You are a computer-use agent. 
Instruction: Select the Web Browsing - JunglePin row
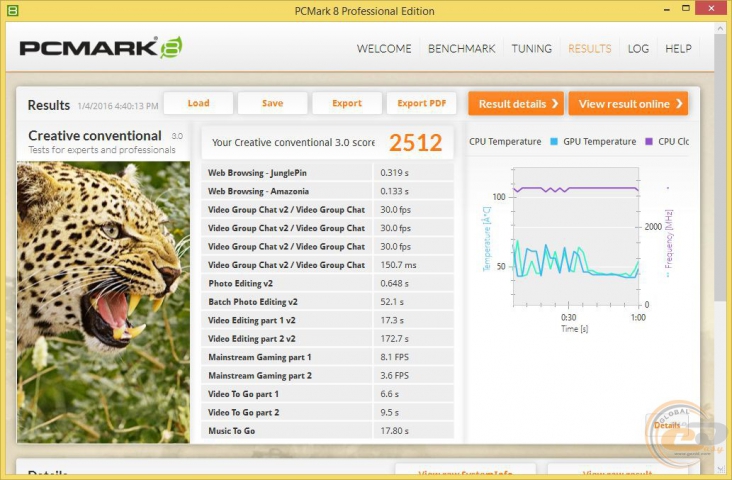pos(327,173)
